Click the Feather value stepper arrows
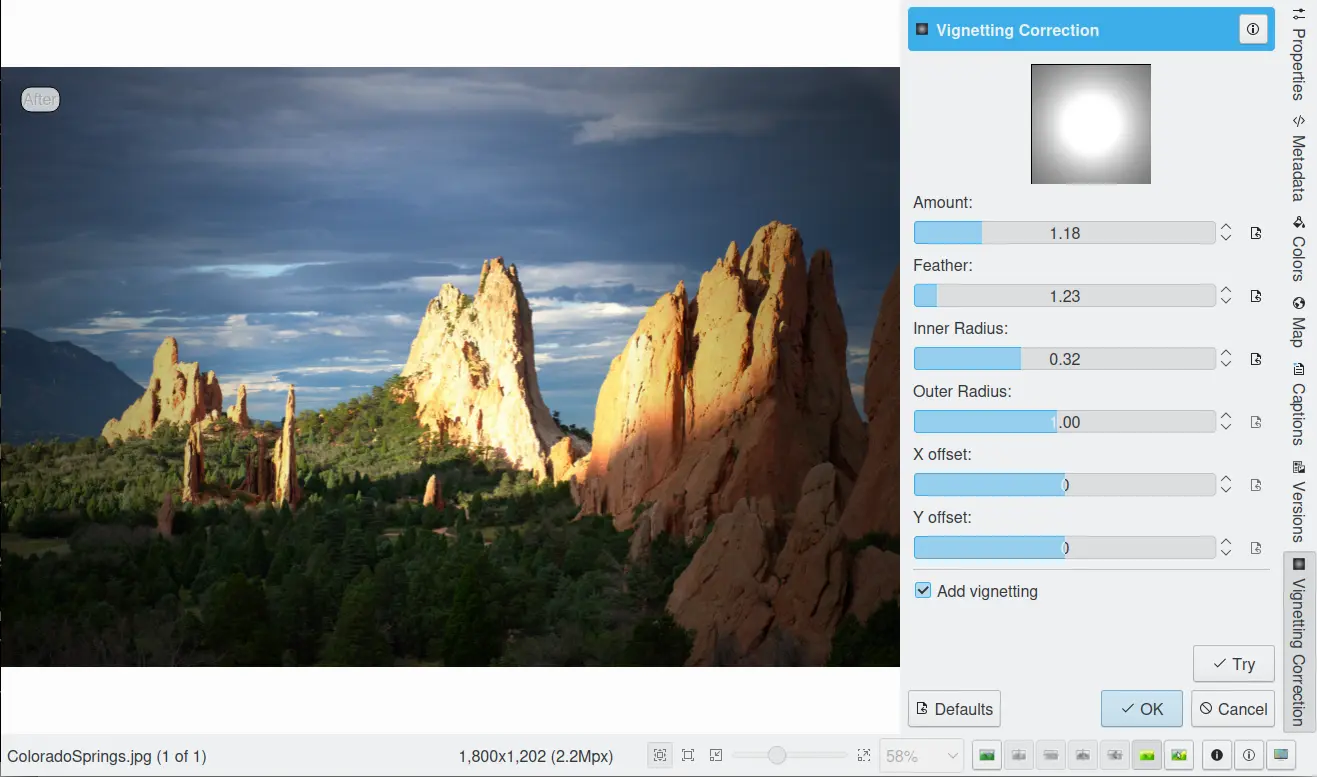This screenshot has width=1317, height=777. coord(1226,296)
